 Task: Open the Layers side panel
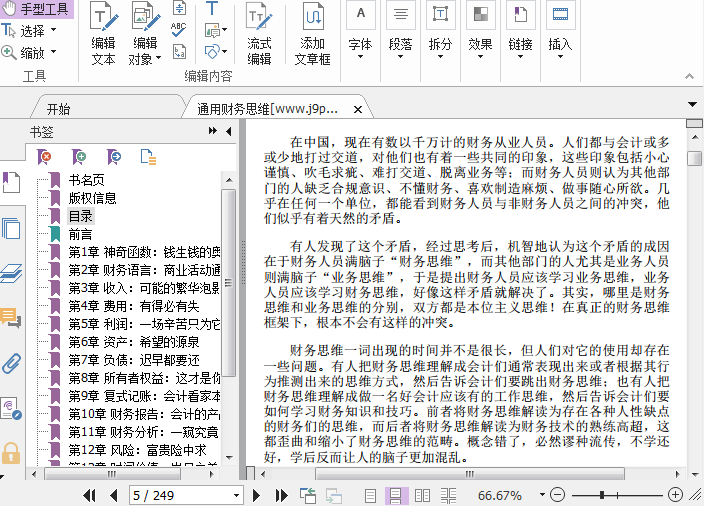tap(11, 273)
